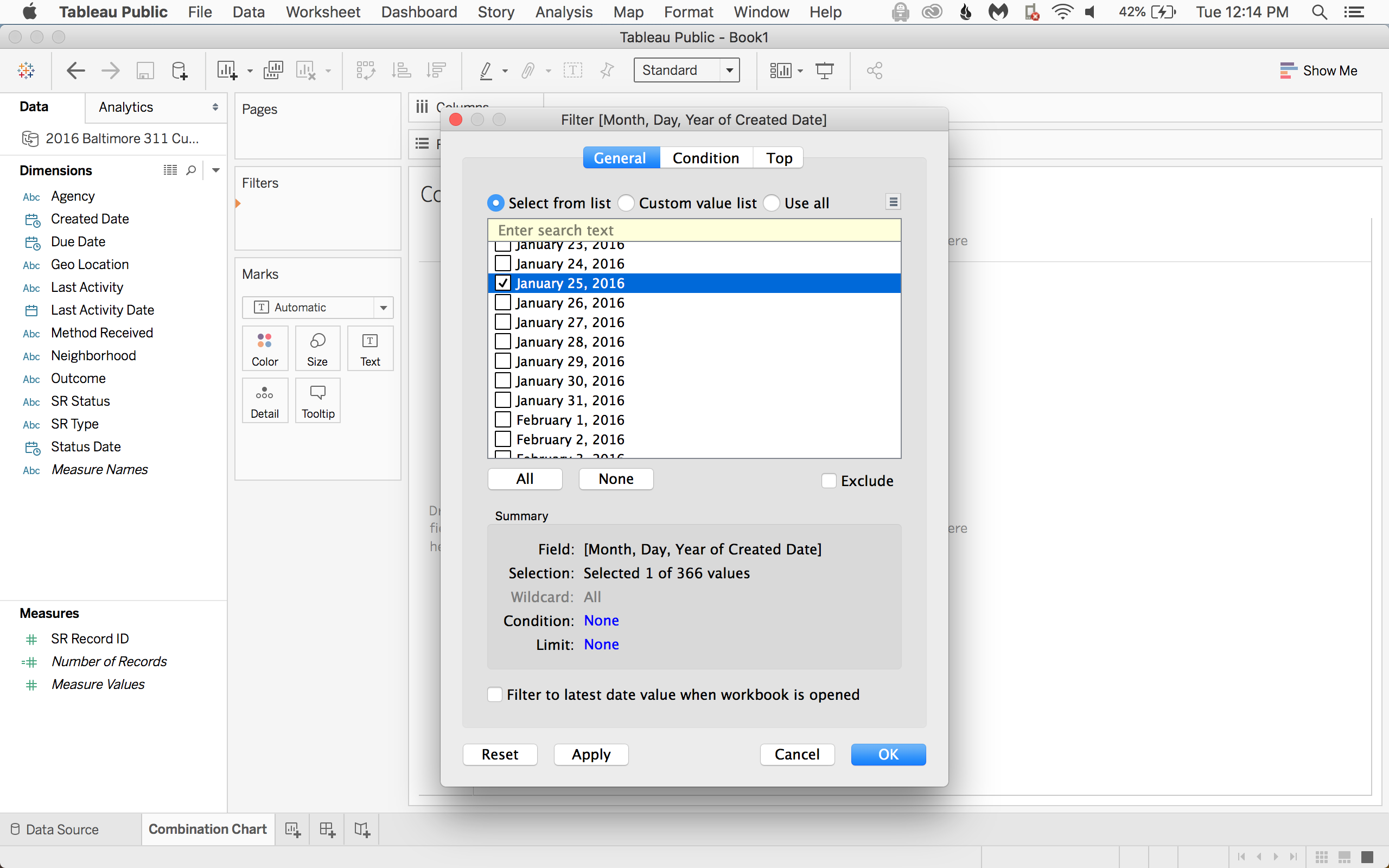
Task: Click the Reset button
Action: [x=500, y=754]
